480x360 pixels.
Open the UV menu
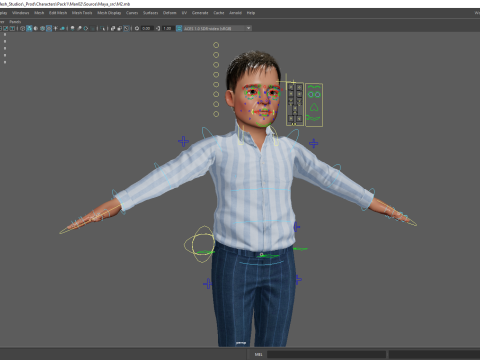point(184,13)
